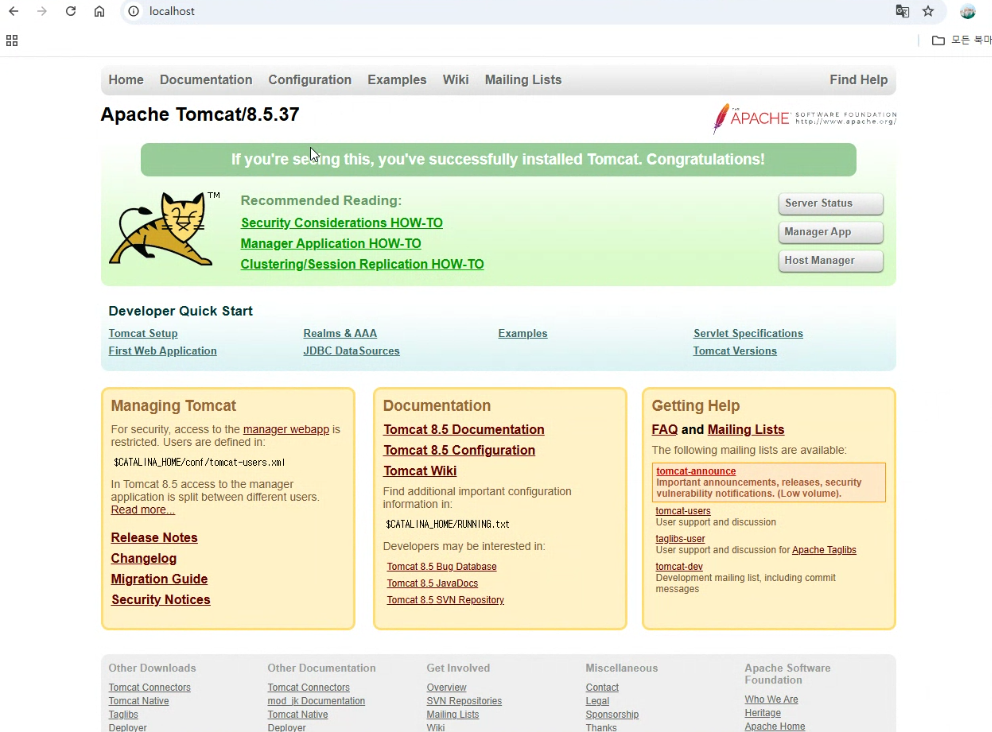Open the Tomcat Versions link

click(x=735, y=351)
